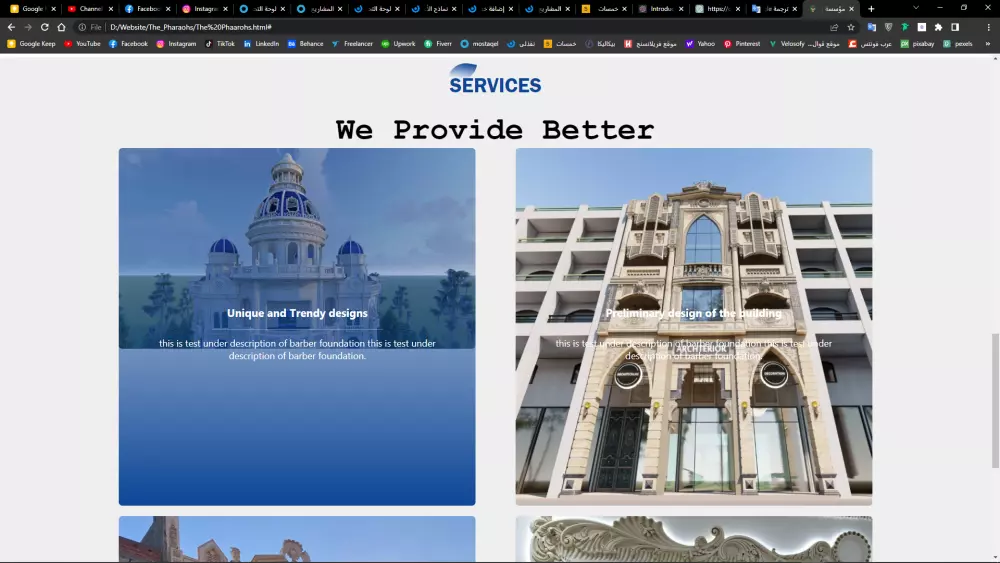This screenshot has width=1000, height=563.
Task: Bookmark this page with the star icon
Action: [x=851, y=27]
